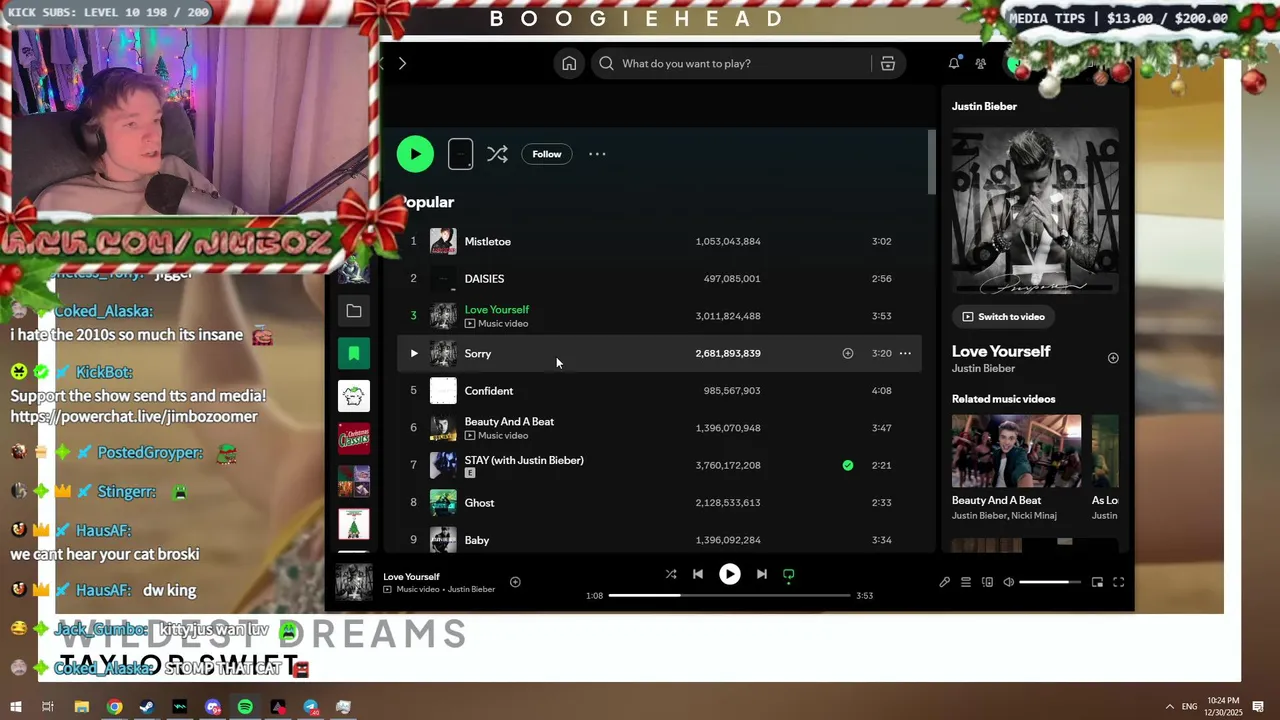Select the Love Yourself track row
Viewport: 1280px width, 720px height.
click(x=659, y=316)
